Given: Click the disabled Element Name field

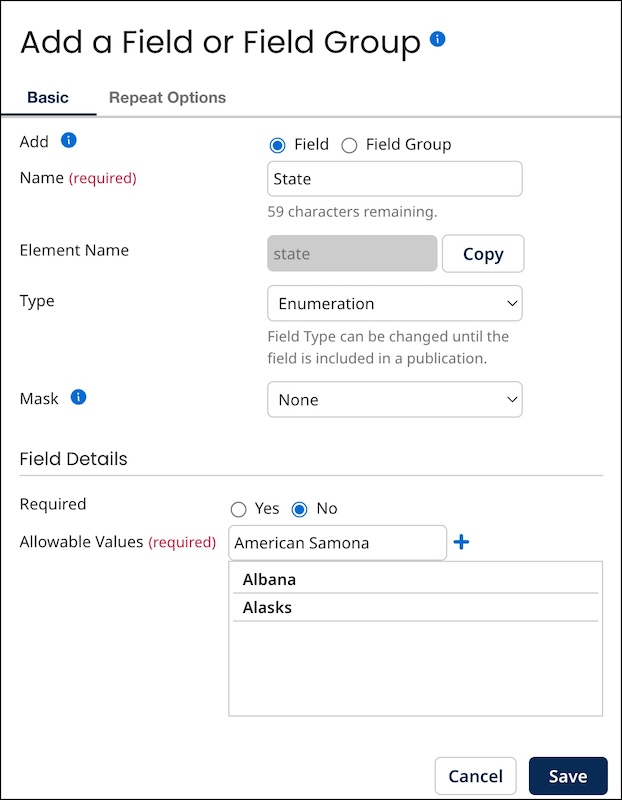Looking at the screenshot, I should (x=352, y=254).
